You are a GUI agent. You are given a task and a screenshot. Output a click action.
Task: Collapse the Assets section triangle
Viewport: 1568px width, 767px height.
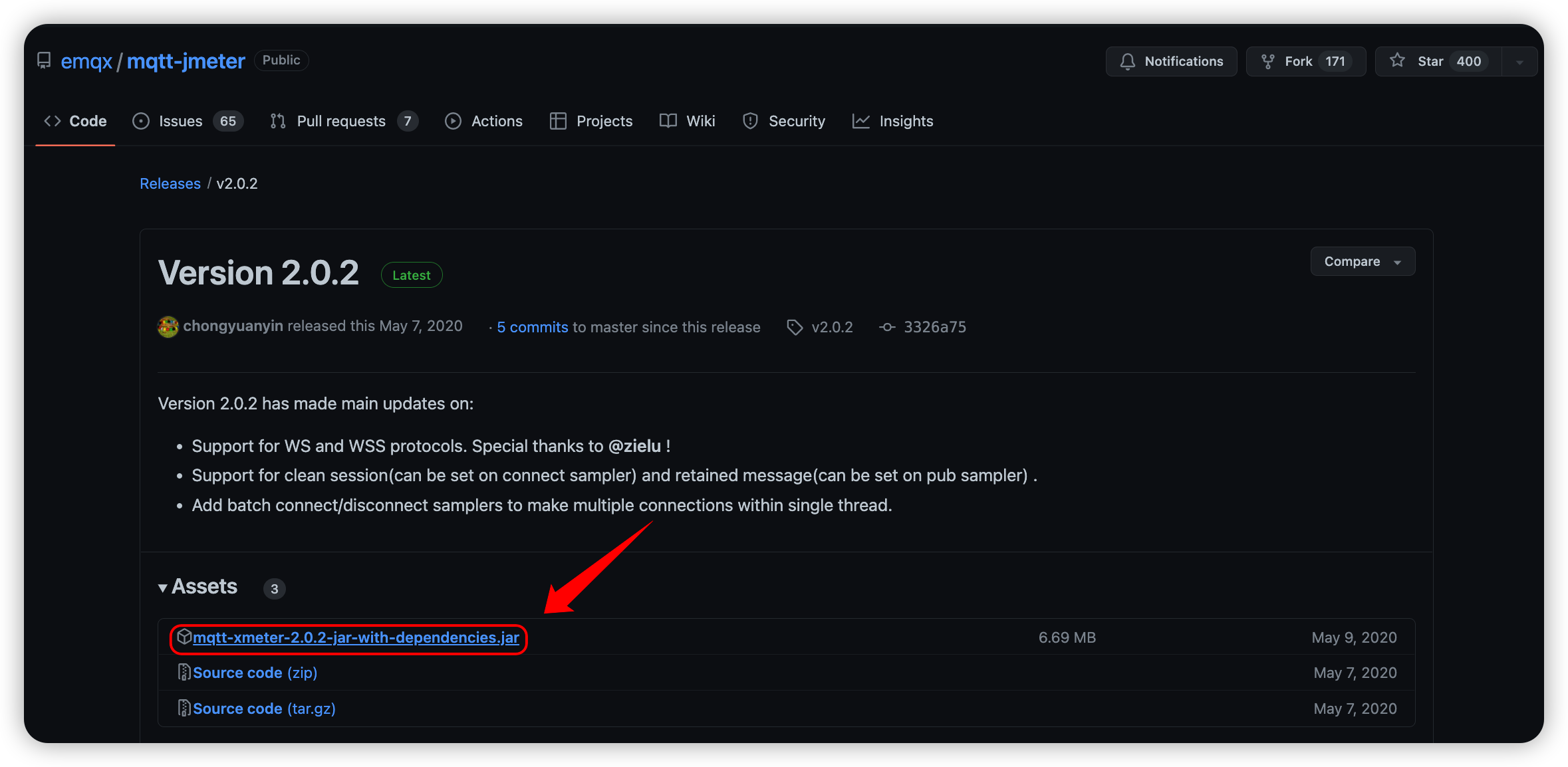[162, 588]
